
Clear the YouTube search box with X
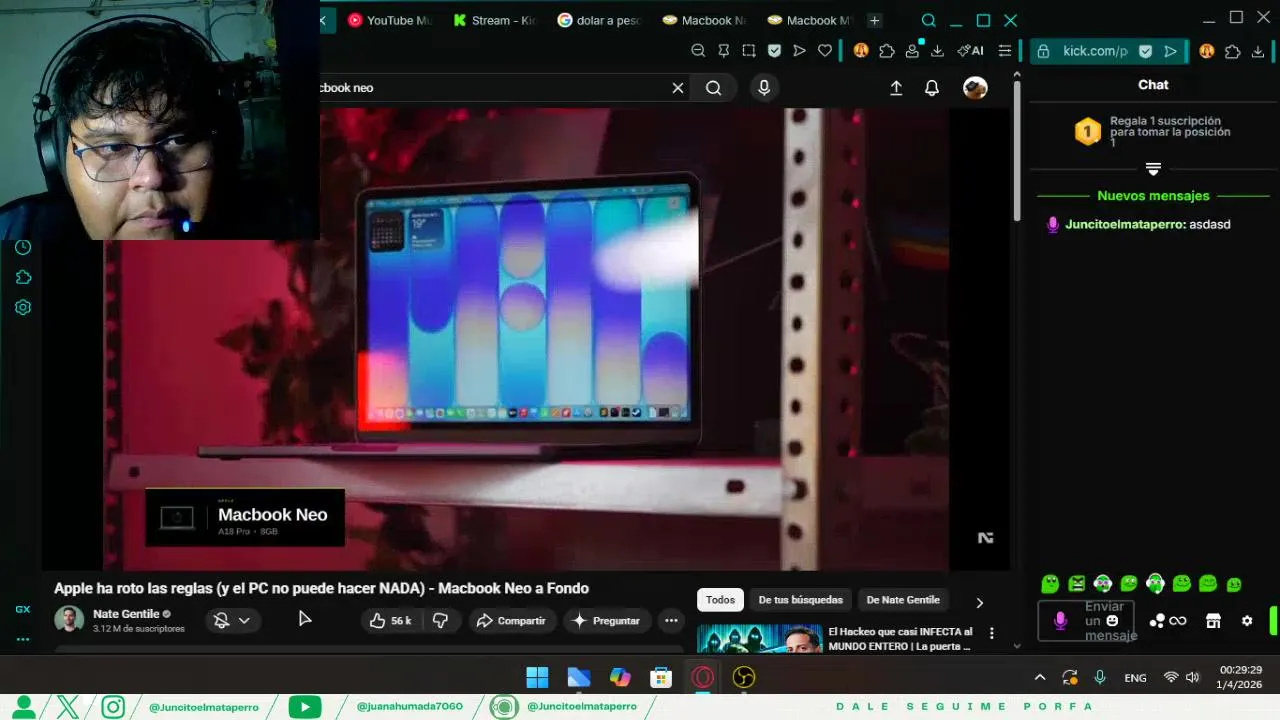678,88
